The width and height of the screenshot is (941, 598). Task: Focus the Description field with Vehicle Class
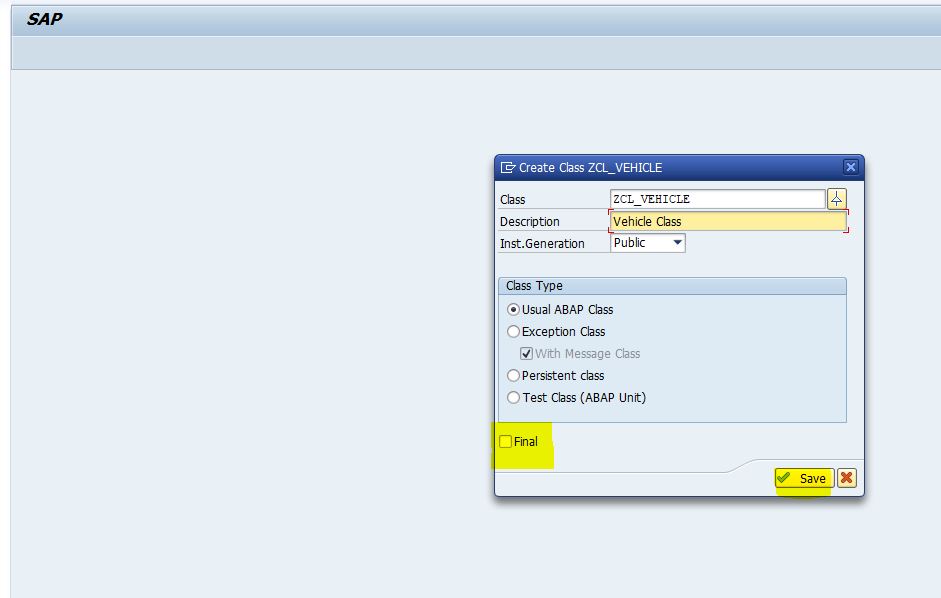point(728,222)
